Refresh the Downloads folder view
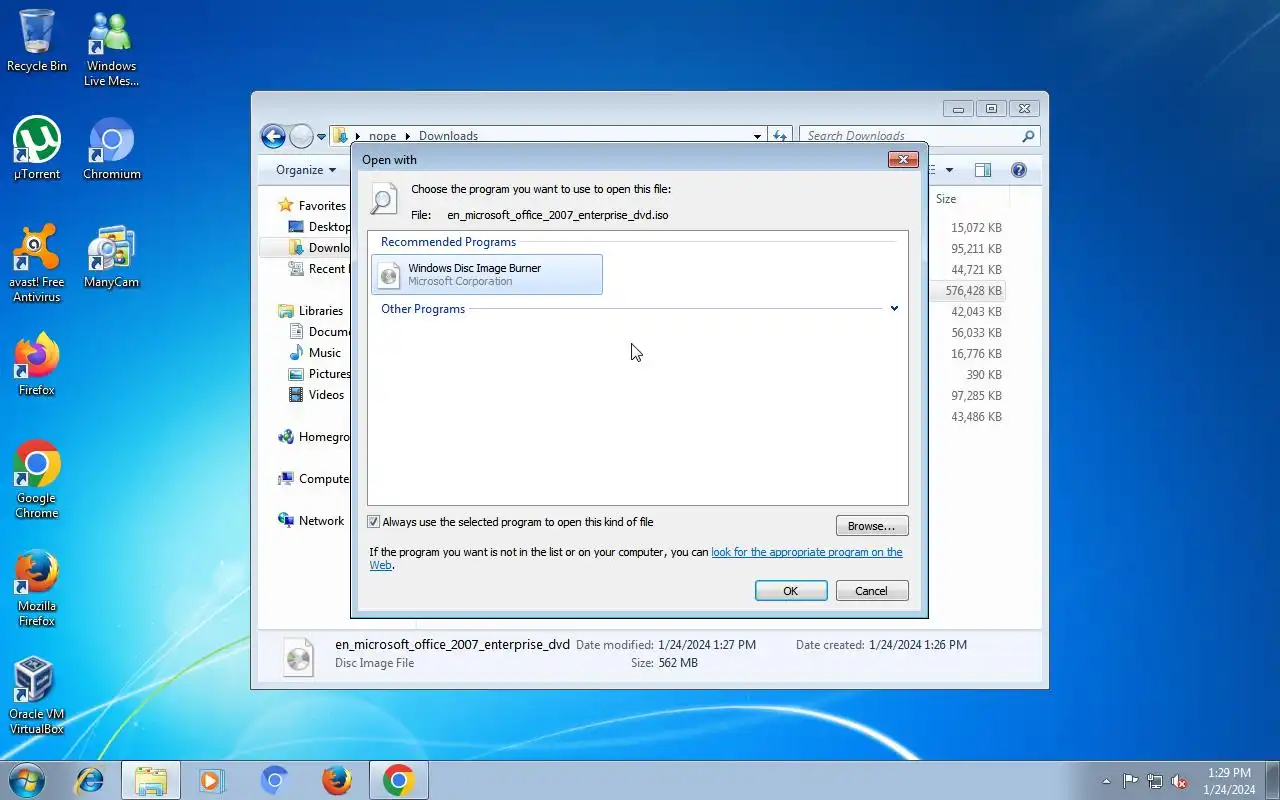The image size is (1280, 800). click(x=780, y=136)
